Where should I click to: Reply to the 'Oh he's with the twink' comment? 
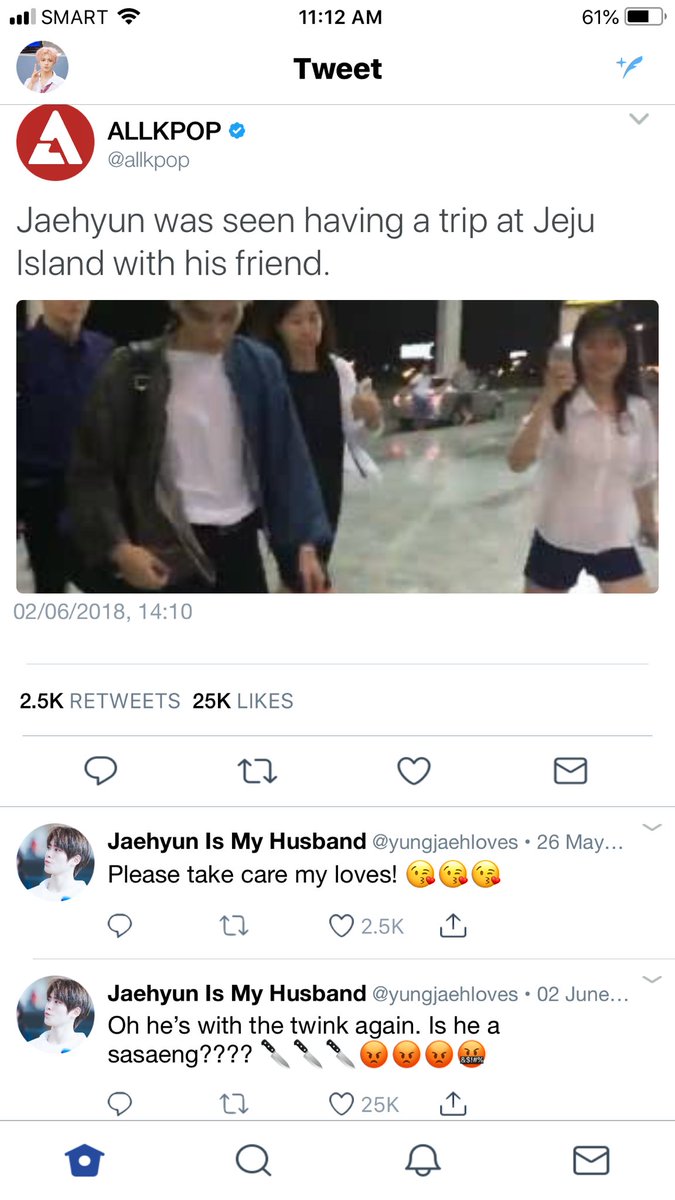[x=119, y=1103]
